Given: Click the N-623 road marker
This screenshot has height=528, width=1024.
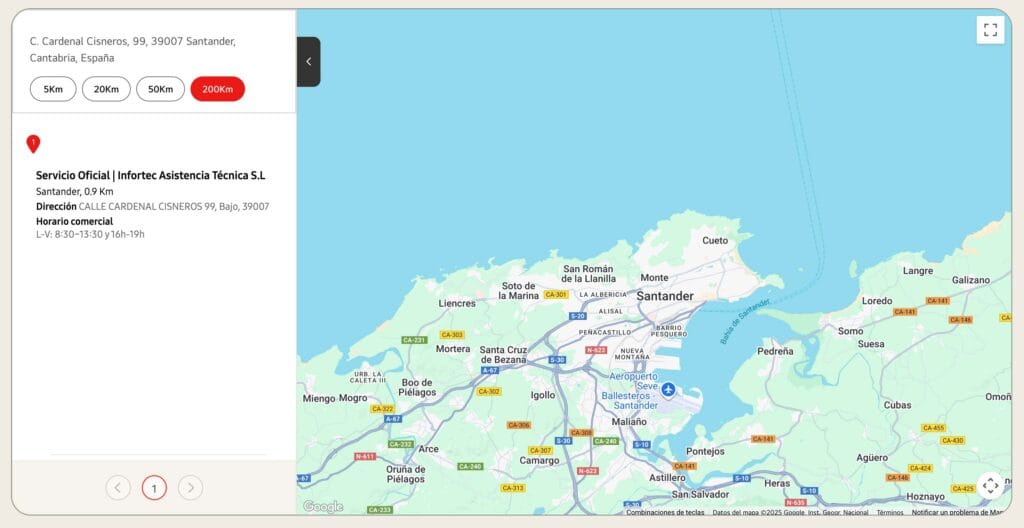Looking at the screenshot, I should point(596,350).
